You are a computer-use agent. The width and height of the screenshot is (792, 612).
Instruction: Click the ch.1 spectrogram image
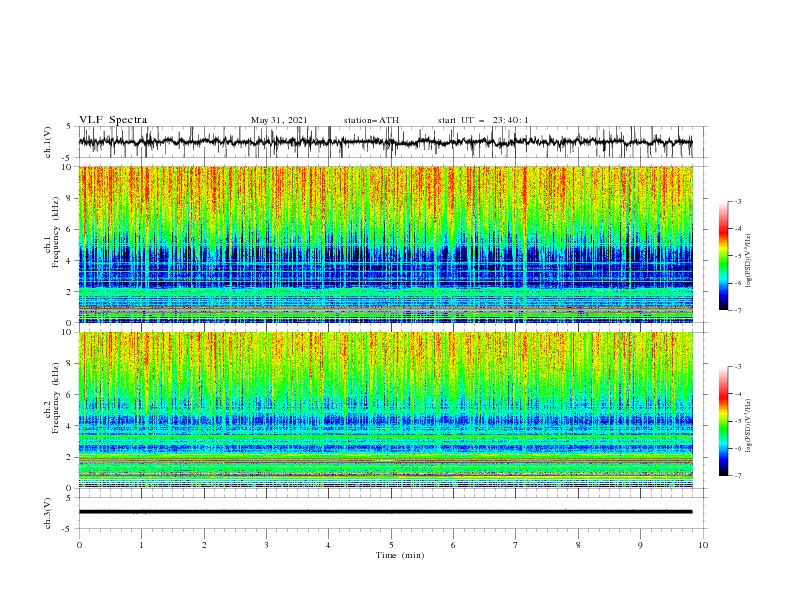click(385, 244)
